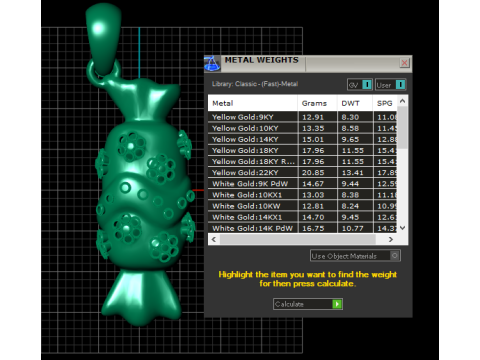This screenshot has width=480, height=360.
Task: Select the Yellow Gold:22KY row
Action: tap(303, 173)
